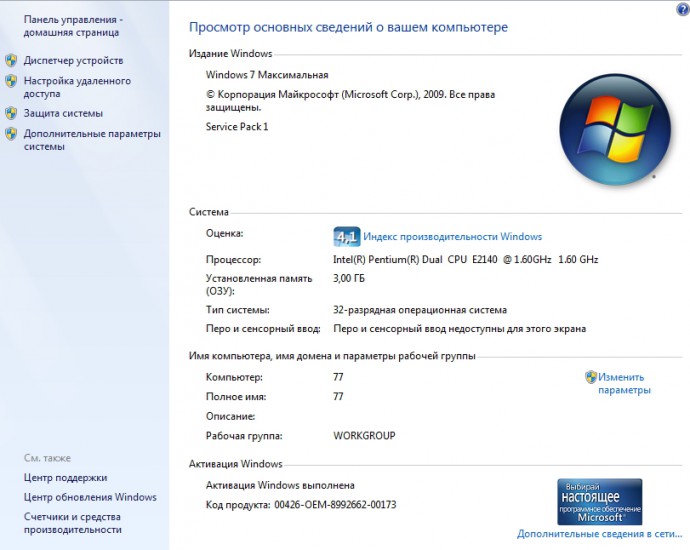Image resolution: width=690 pixels, height=550 pixels.
Task: Click the installed memory value 3,00 ГБ
Action: tap(349, 279)
